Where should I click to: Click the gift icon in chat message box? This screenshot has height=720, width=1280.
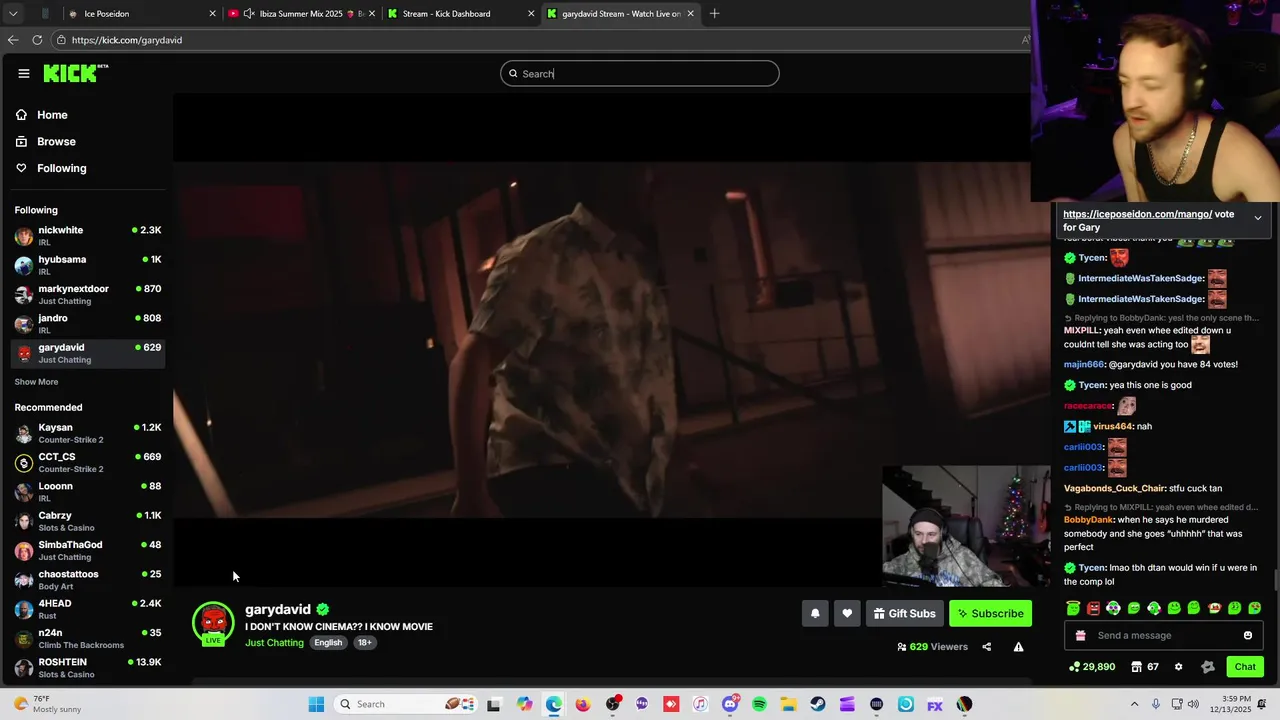[1080, 636]
